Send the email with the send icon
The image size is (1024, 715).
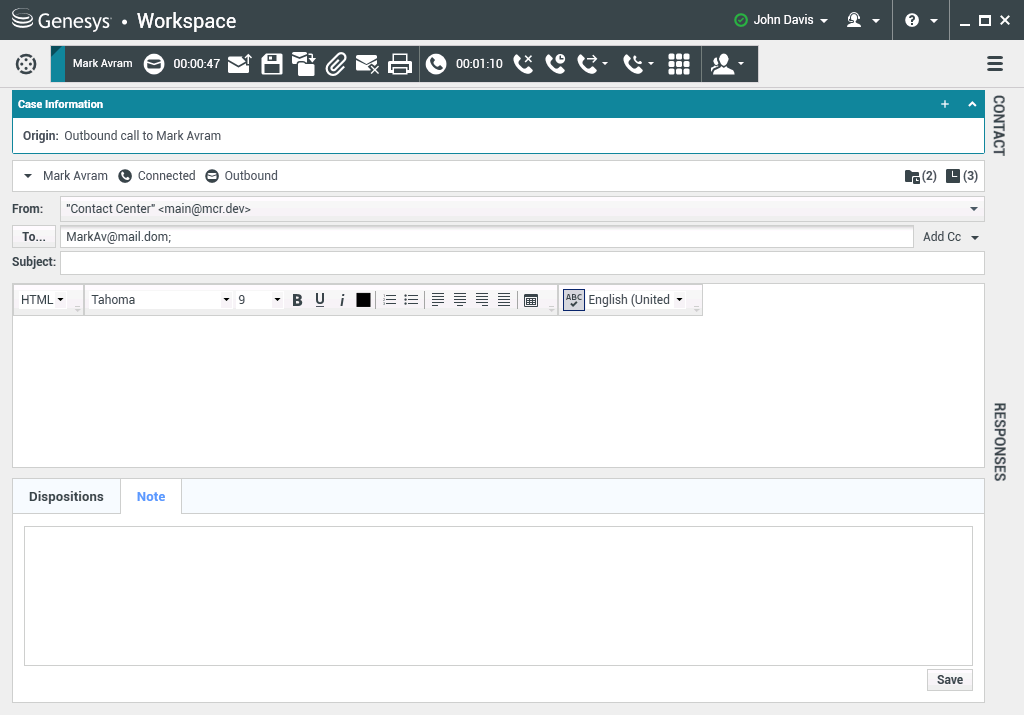coord(239,64)
